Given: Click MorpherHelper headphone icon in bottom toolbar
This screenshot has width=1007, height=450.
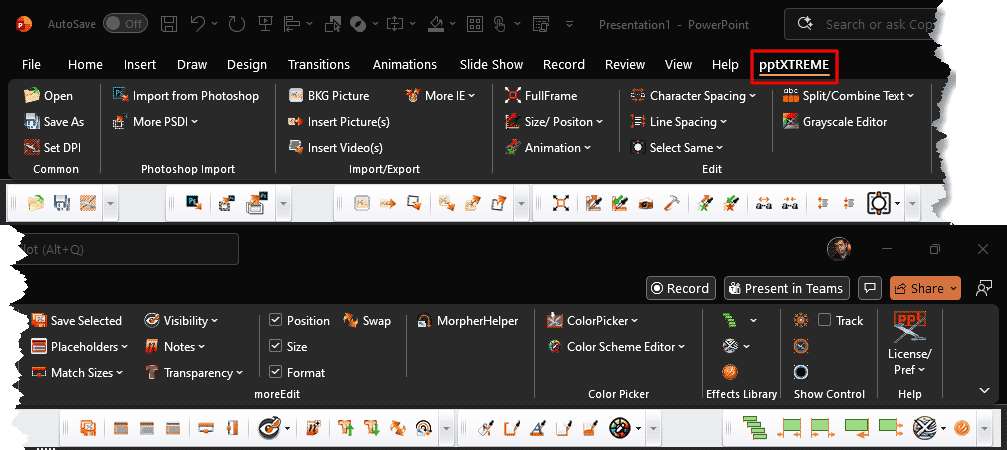Looking at the screenshot, I should click(424, 428).
